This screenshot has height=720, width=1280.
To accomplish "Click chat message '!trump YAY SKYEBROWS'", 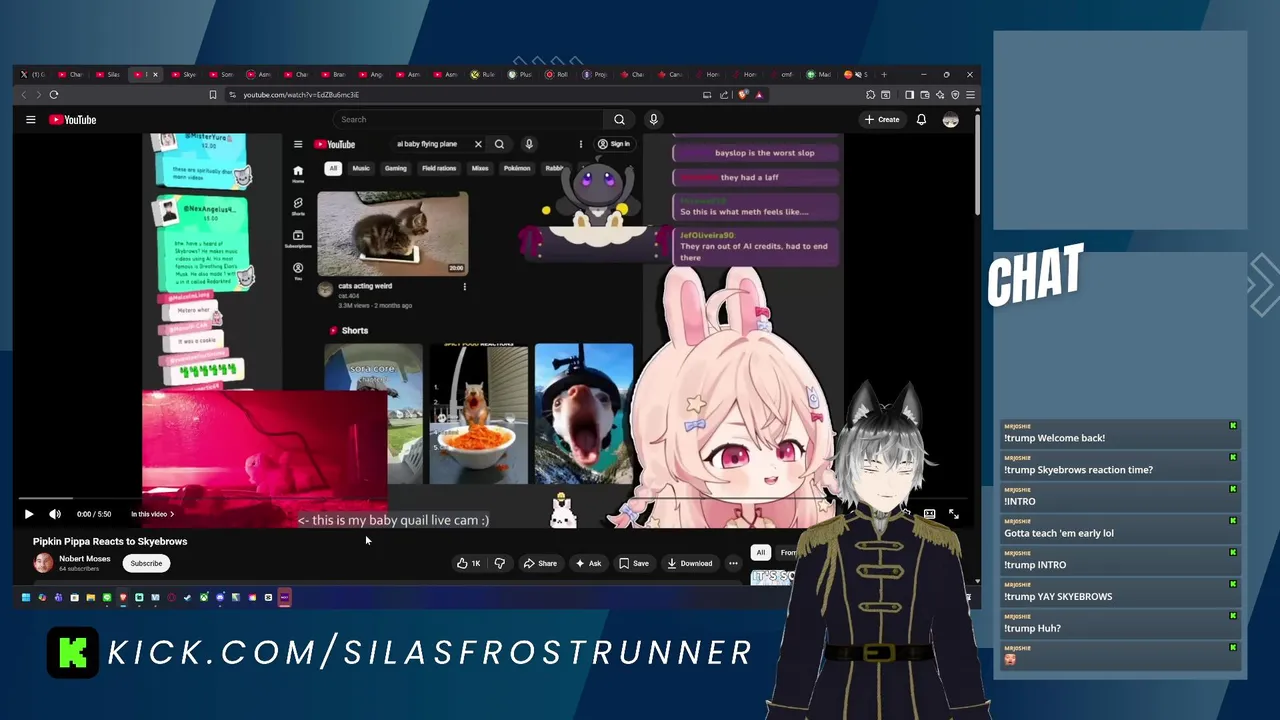I will (1058, 597).
